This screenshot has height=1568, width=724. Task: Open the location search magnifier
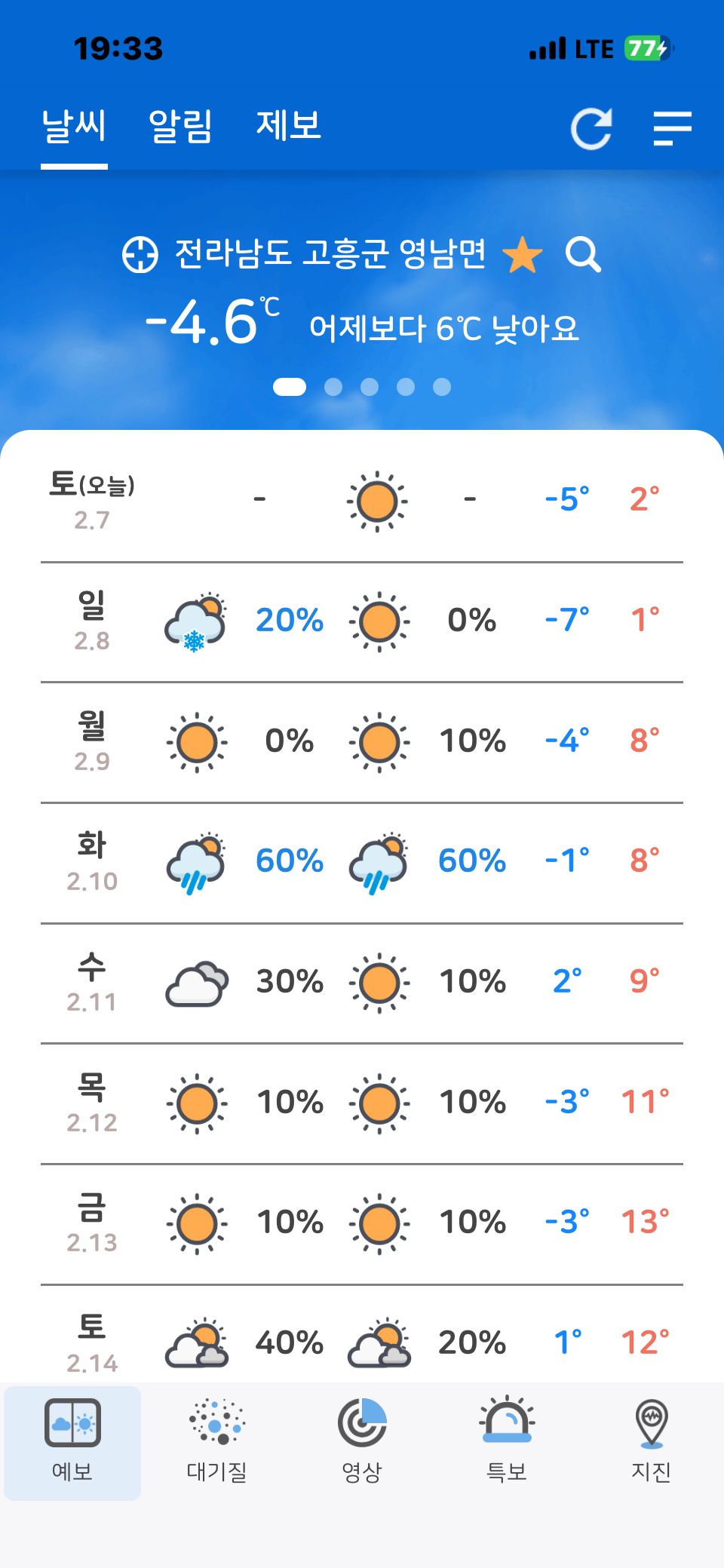click(583, 254)
